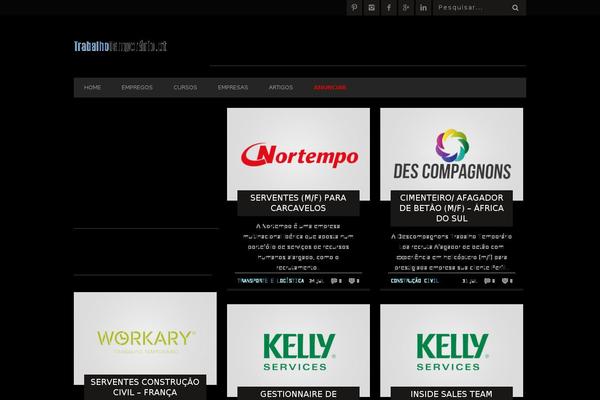Click likes icon on Cimenteiro Afagador post

pyautogui.click(x=507, y=281)
